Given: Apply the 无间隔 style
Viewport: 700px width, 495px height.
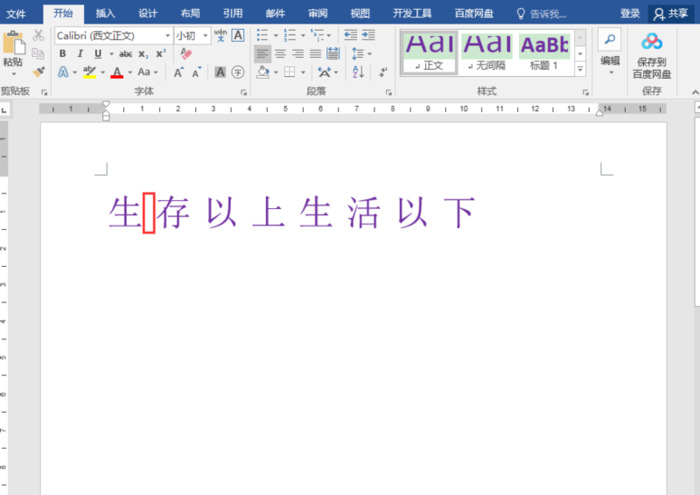Looking at the screenshot, I should click(x=487, y=53).
